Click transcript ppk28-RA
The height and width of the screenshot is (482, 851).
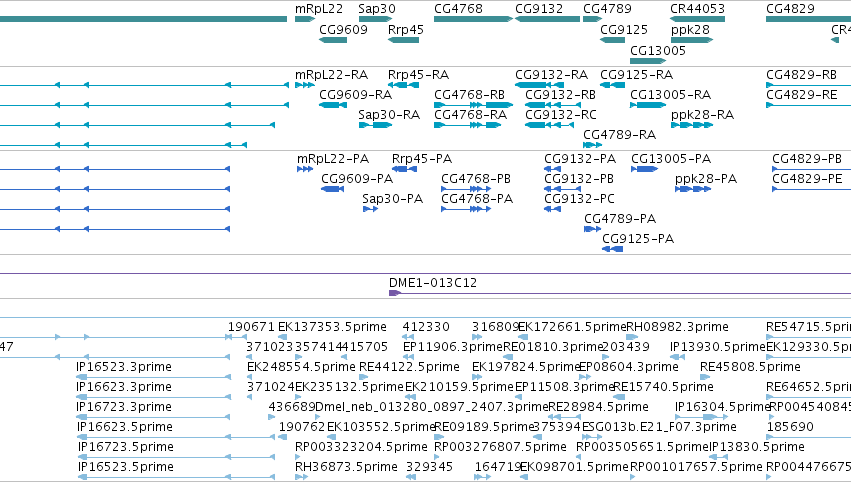pos(702,115)
